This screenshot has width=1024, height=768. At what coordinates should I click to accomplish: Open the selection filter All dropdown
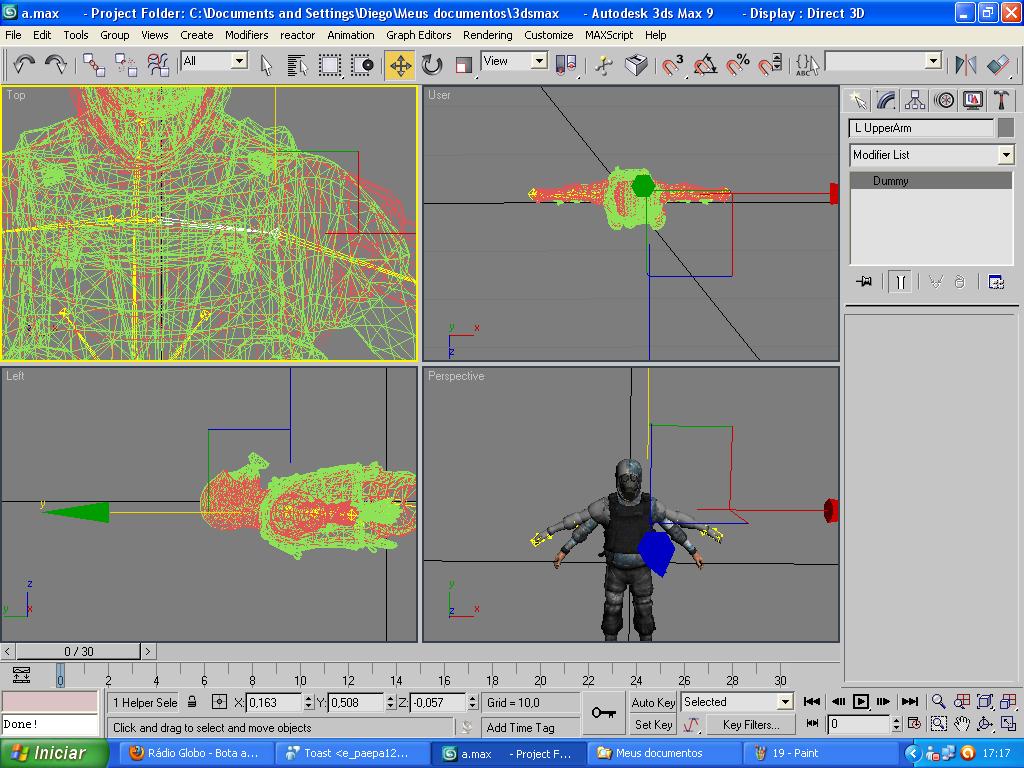(239, 61)
